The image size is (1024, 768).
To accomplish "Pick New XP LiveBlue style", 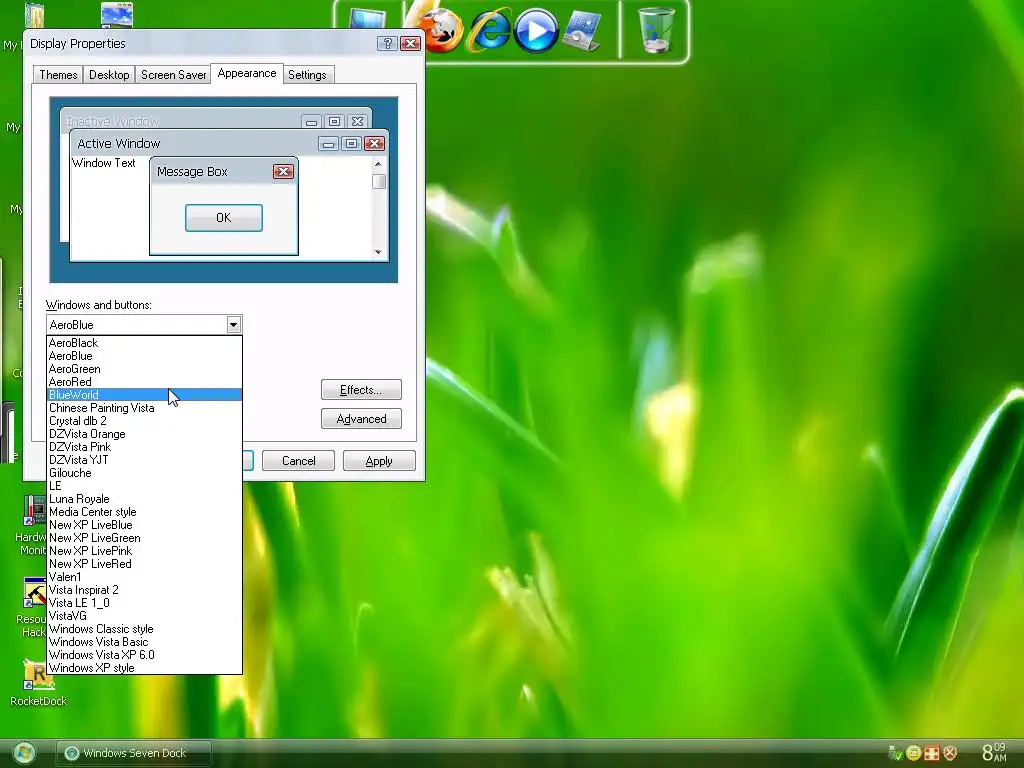I will (x=144, y=525).
